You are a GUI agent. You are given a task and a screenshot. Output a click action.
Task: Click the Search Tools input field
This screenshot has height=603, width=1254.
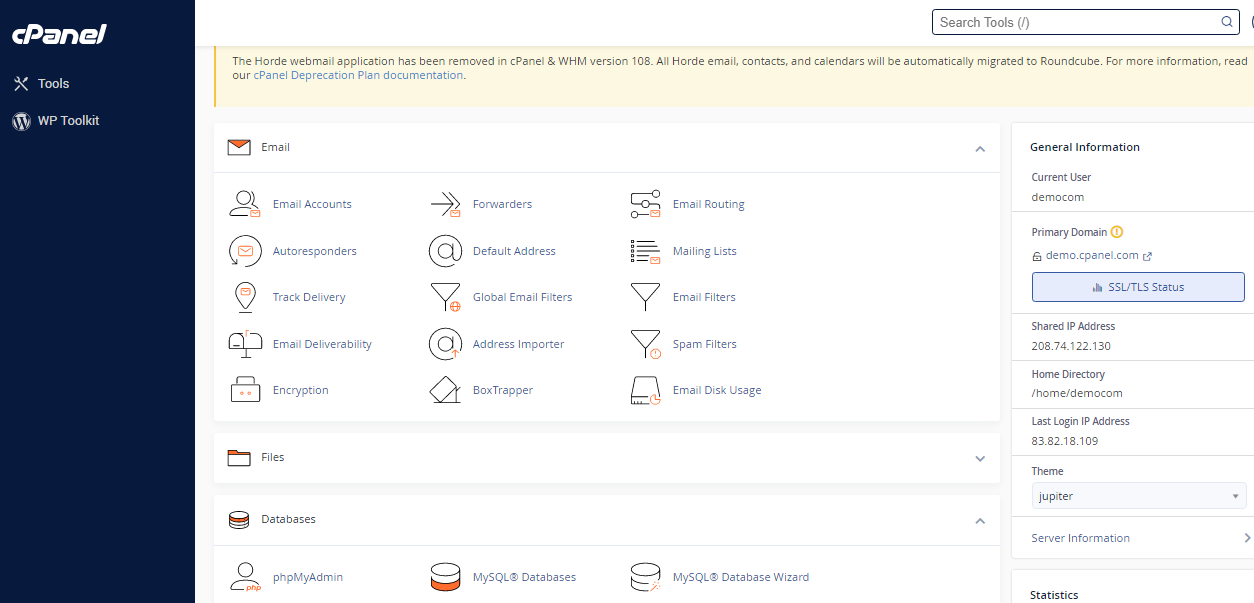tap(1075, 22)
